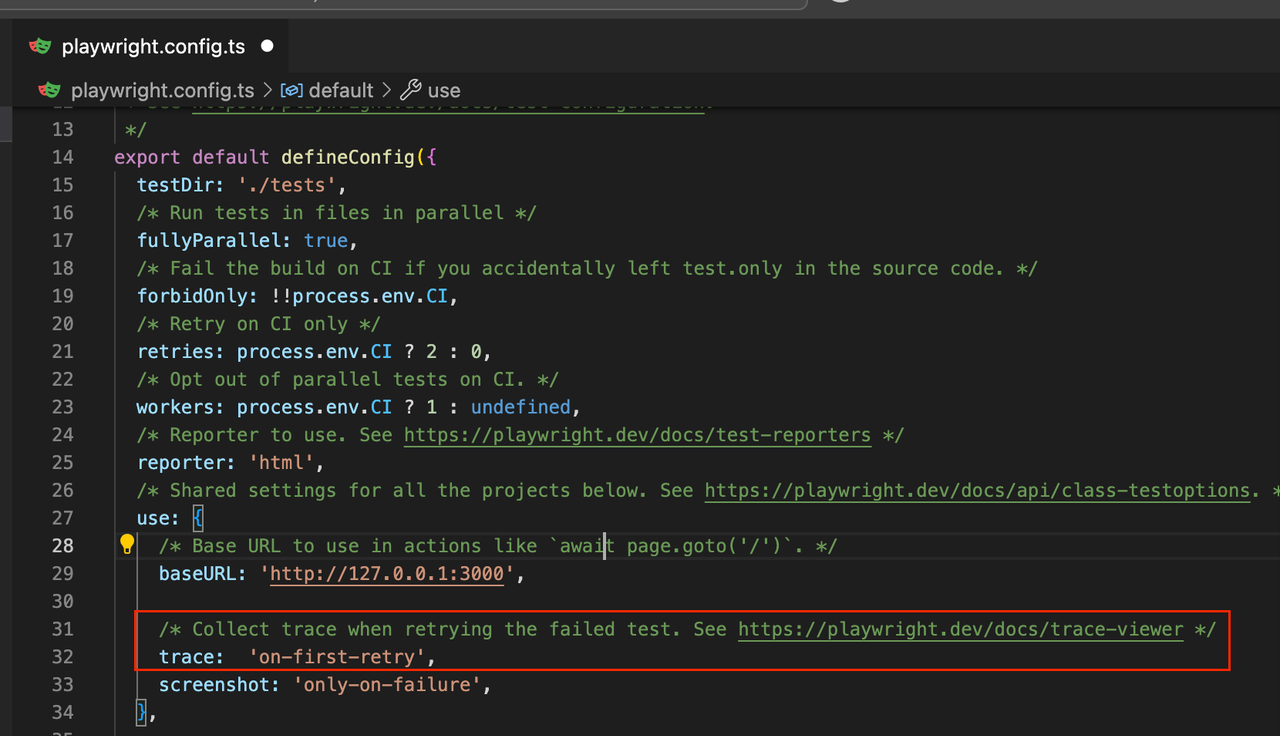
Task: Click the 'true' value on line 17
Action: pyautogui.click(x=326, y=241)
